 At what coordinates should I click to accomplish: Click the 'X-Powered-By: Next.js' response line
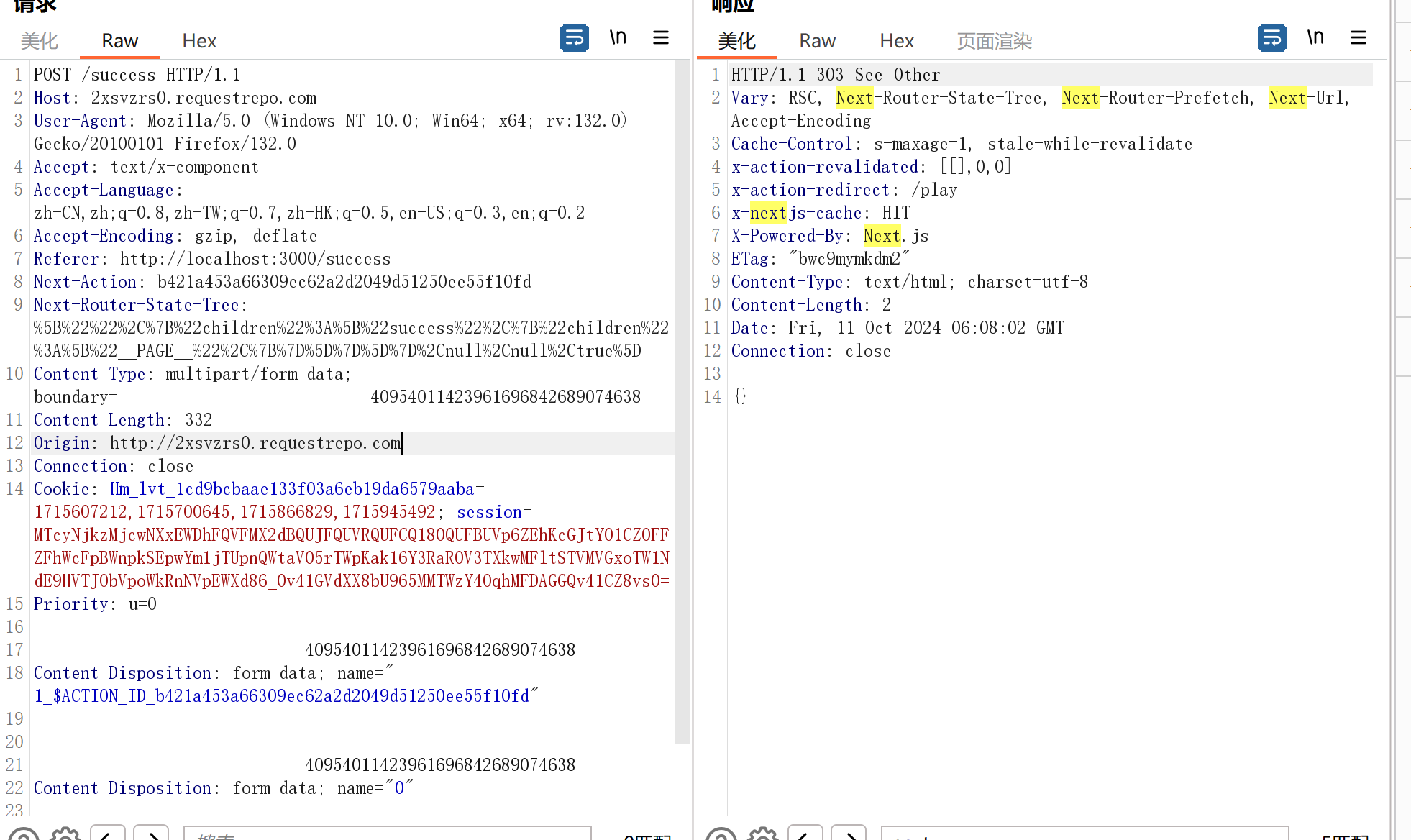coord(830,236)
